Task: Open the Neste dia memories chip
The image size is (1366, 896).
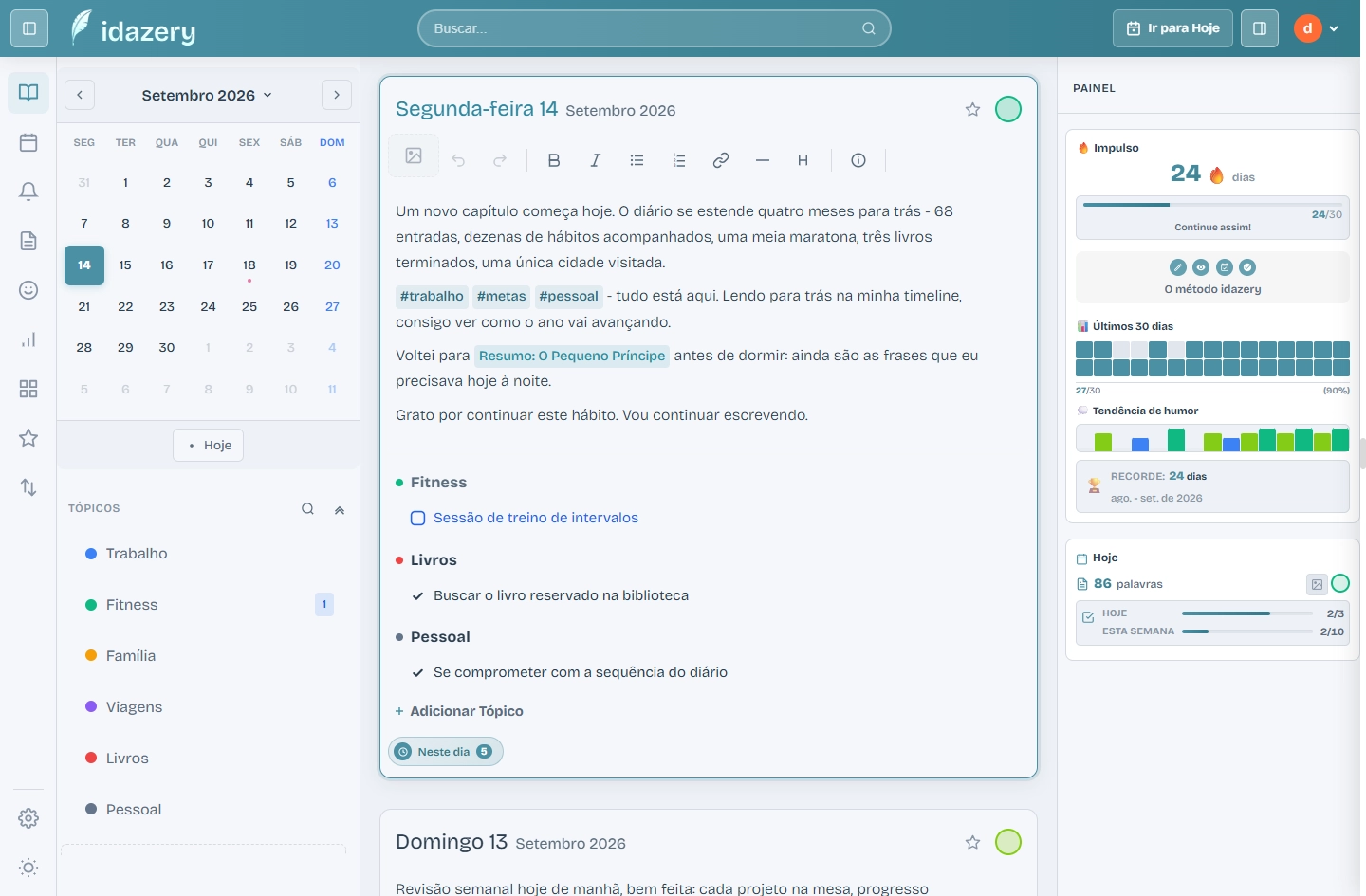Action: click(446, 752)
